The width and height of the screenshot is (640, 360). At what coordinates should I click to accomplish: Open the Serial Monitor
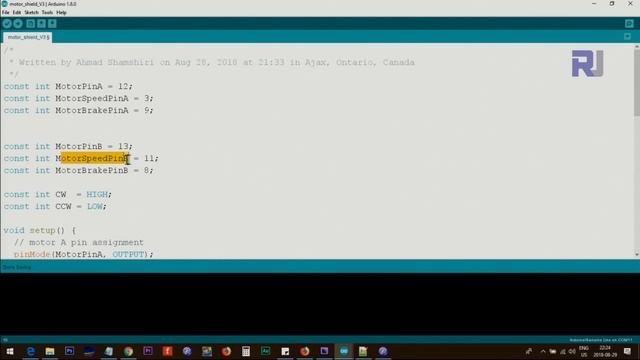(x=629, y=24)
